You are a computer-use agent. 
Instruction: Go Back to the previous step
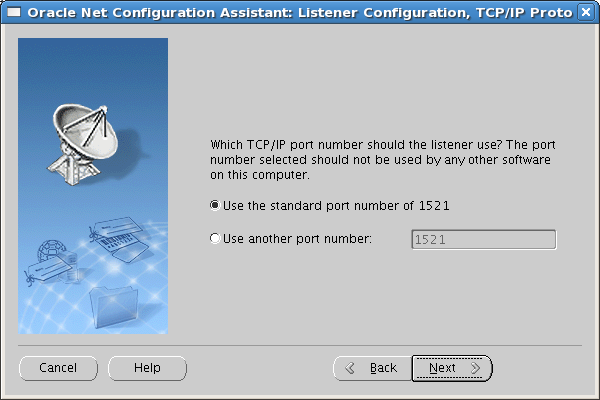coord(372,368)
